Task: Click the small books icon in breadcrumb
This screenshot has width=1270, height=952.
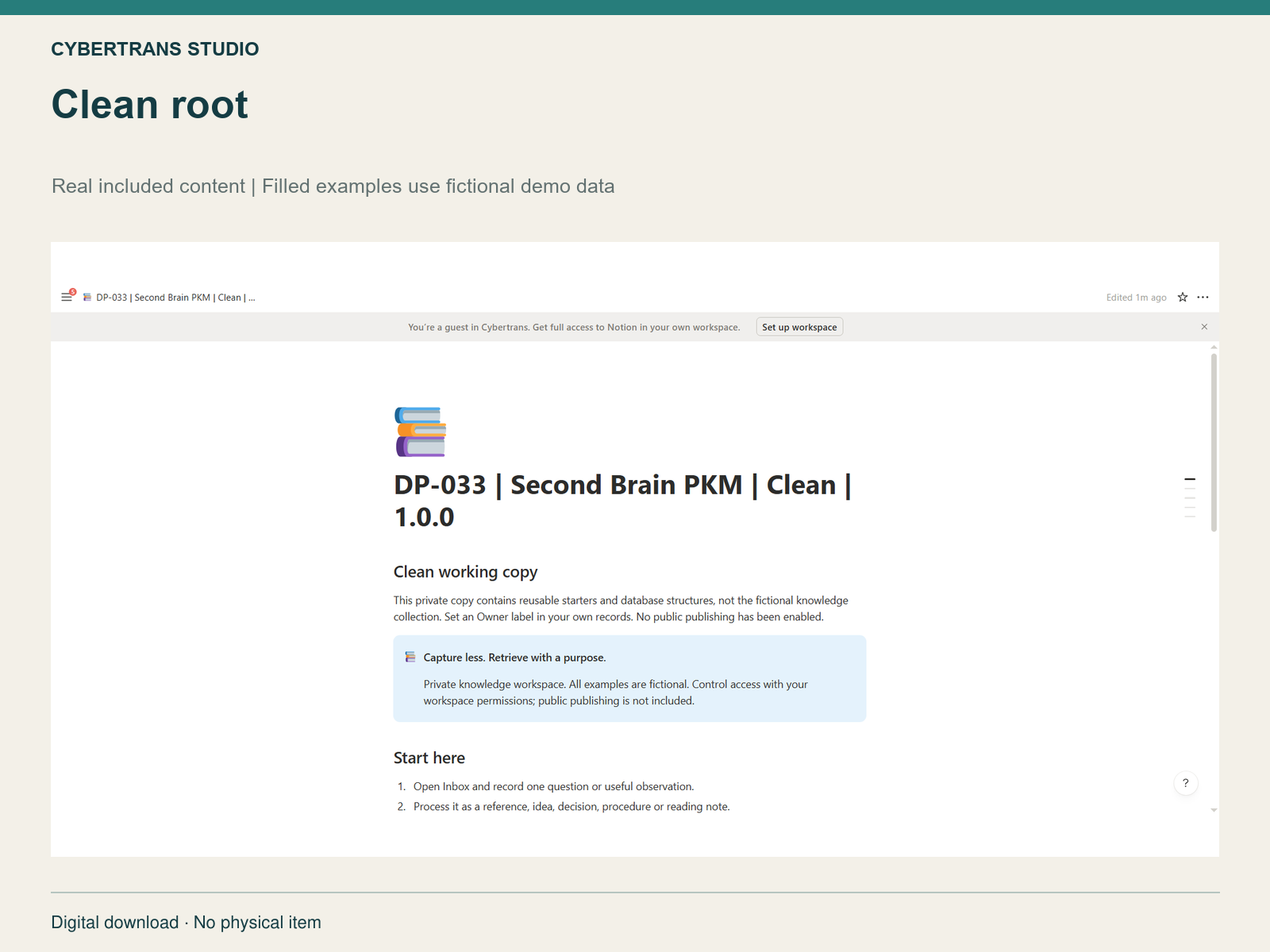Action: click(87, 297)
